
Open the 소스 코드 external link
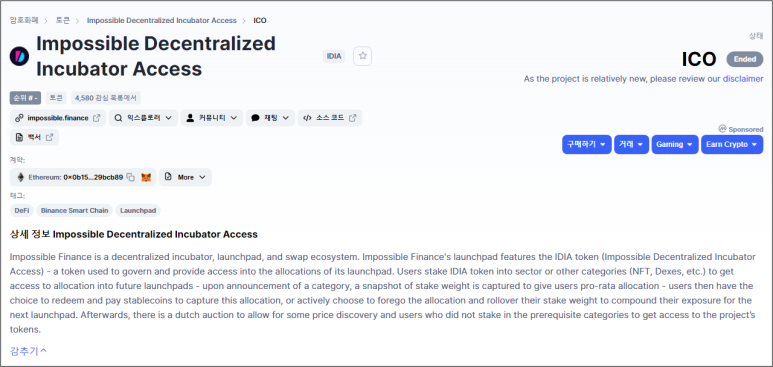click(329, 118)
